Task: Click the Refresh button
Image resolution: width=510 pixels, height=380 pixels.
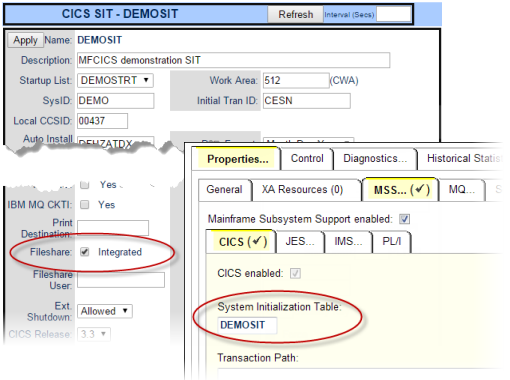Action: coord(295,14)
